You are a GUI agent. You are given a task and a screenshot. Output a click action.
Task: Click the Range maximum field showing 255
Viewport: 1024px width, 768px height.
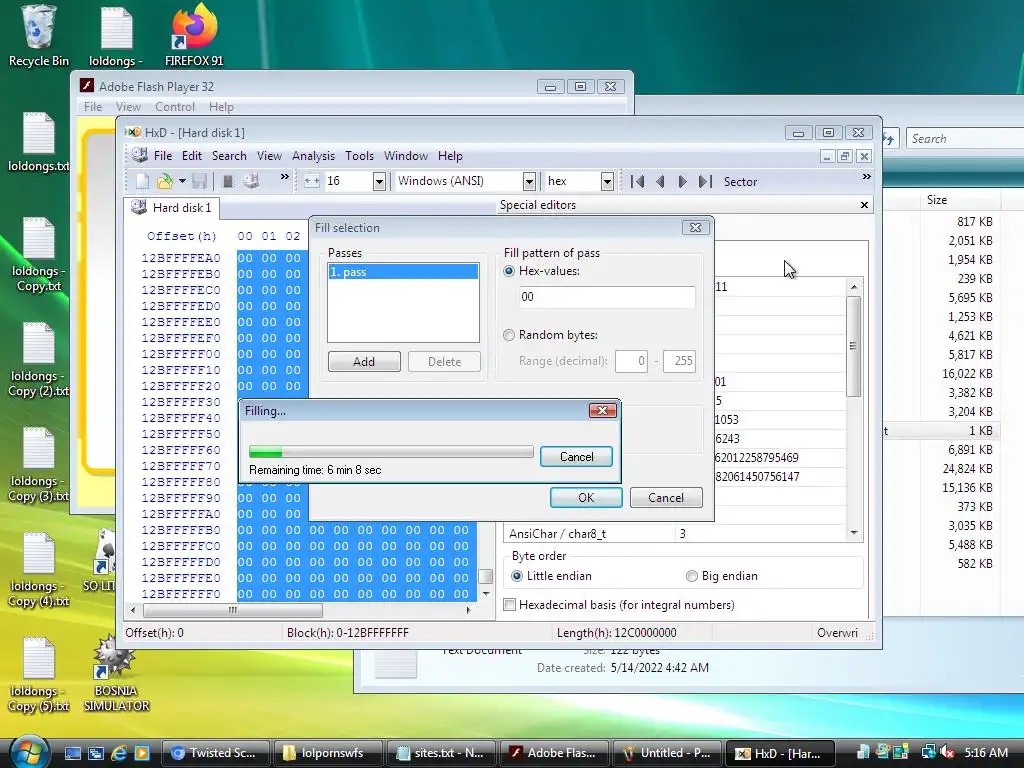tap(679, 361)
